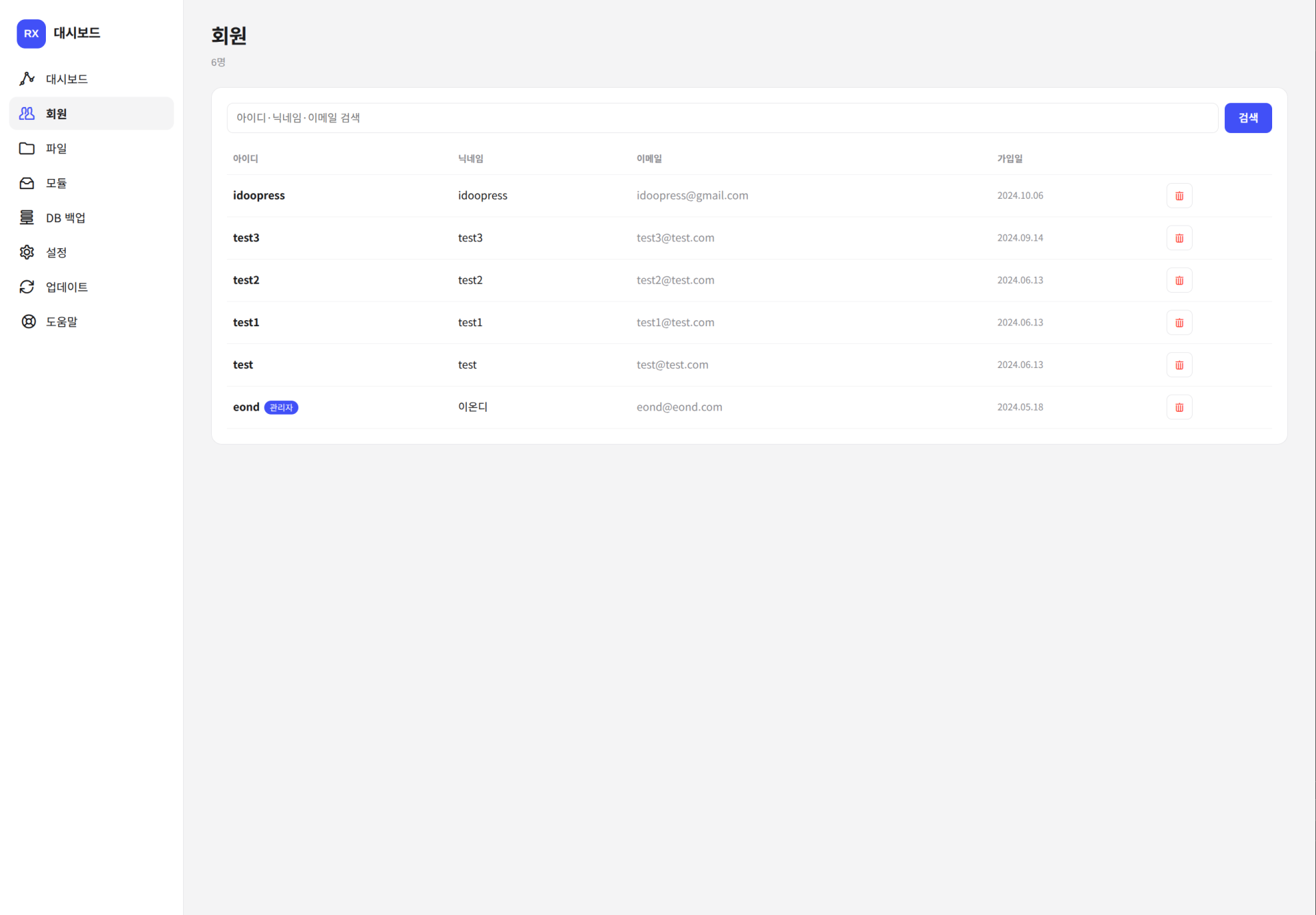Click the 닉네임 column header

tap(471, 158)
